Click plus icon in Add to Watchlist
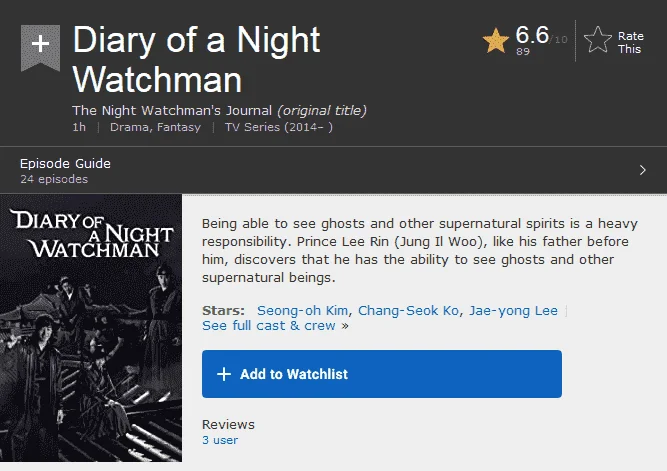This screenshot has height=471, width=667. click(224, 374)
